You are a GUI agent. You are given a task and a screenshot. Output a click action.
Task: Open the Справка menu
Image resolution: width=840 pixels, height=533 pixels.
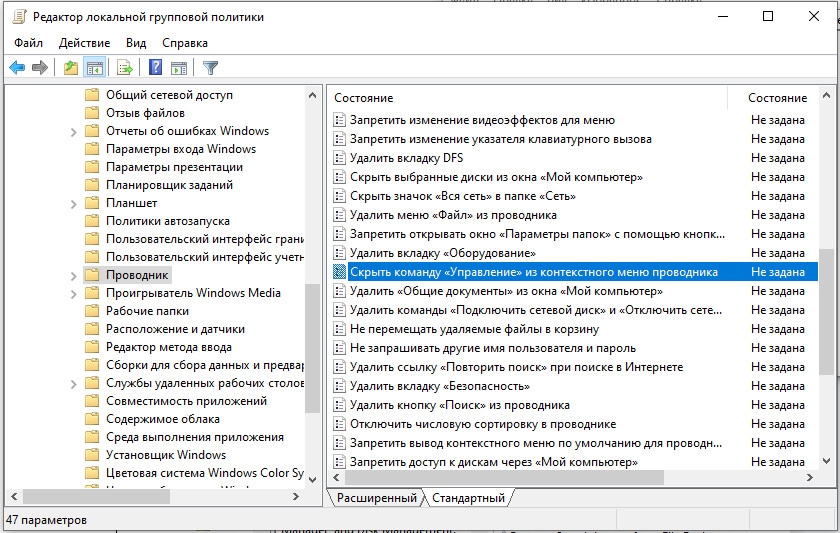point(184,43)
